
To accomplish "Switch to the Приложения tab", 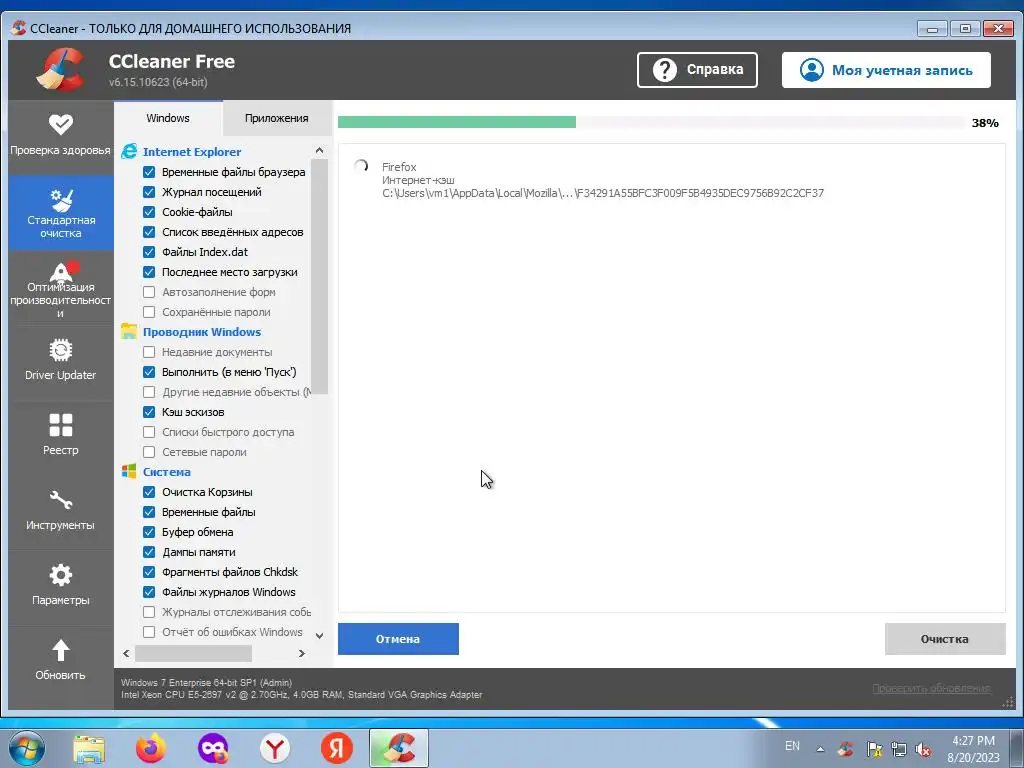I will click(277, 118).
